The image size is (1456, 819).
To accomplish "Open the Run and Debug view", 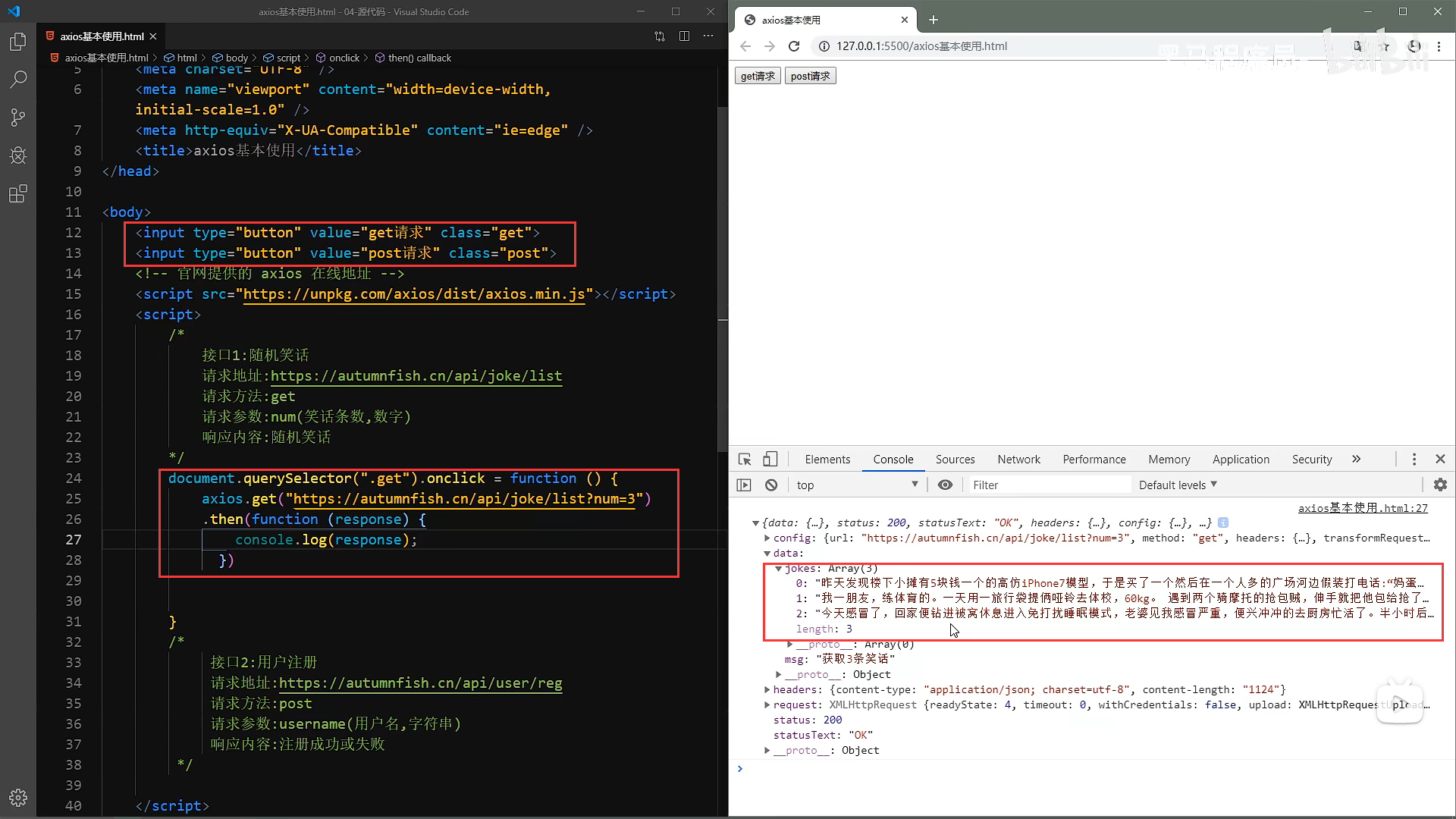I will point(18,155).
